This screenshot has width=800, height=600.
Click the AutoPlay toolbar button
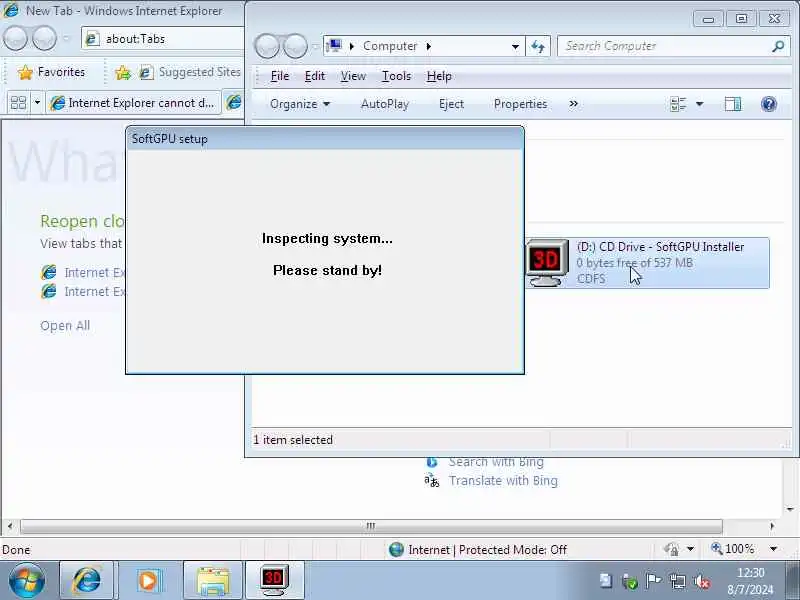(385, 104)
